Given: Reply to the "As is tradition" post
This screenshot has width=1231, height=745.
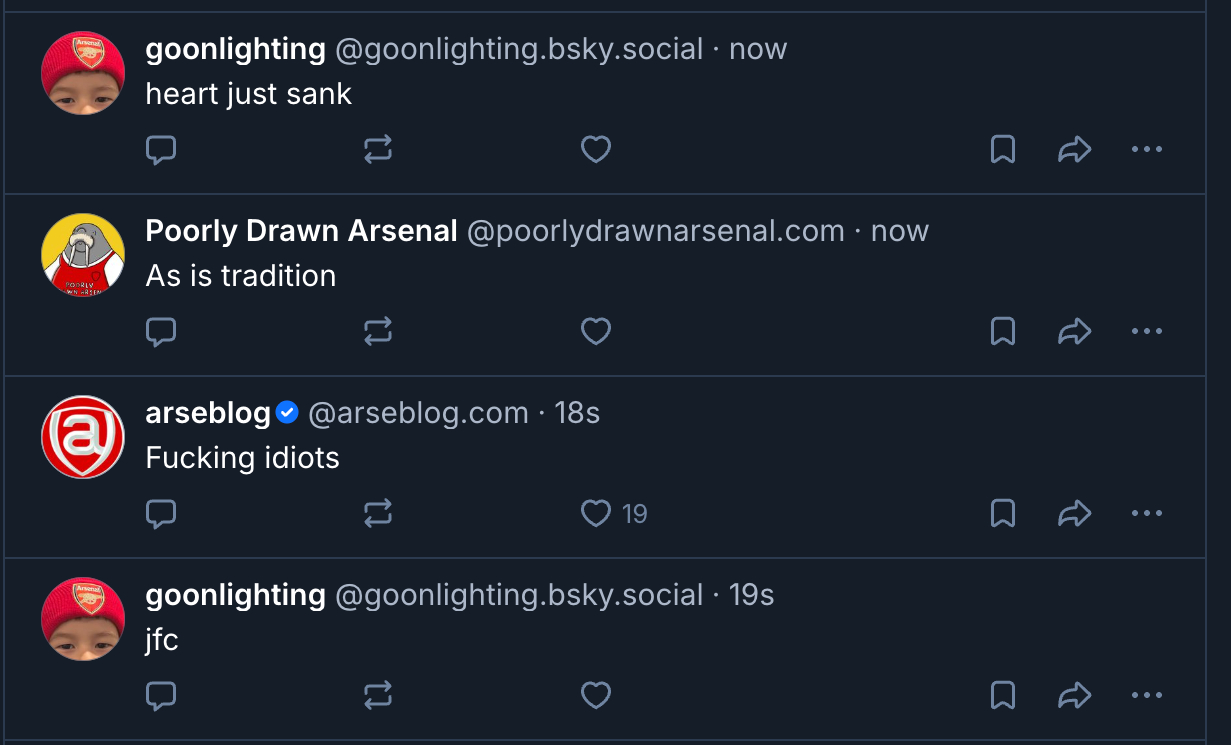Looking at the screenshot, I should click(x=161, y=332).
